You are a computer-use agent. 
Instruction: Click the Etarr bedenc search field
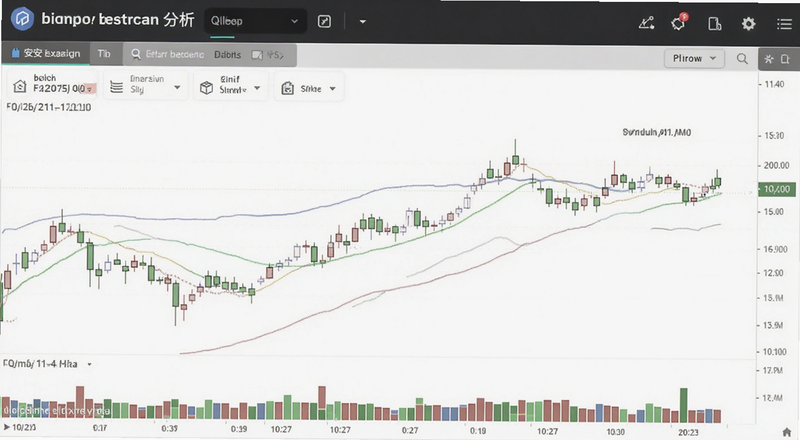(x=175, y=54)
